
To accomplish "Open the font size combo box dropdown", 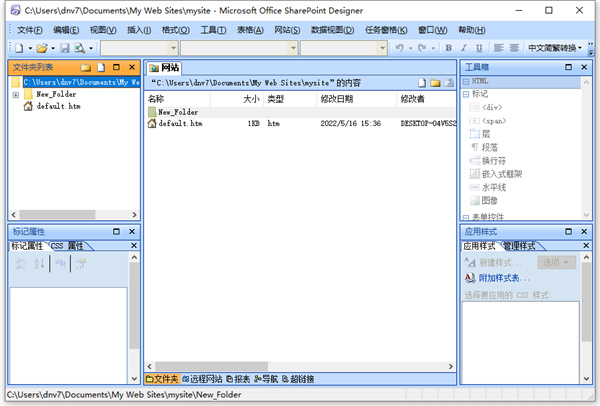I will [x=383, y=48].
